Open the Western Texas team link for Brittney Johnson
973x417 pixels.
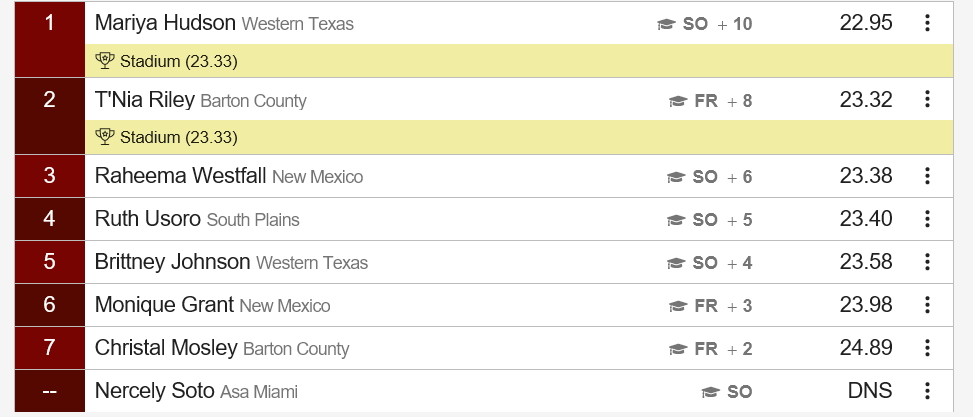[x=312, y=263]
